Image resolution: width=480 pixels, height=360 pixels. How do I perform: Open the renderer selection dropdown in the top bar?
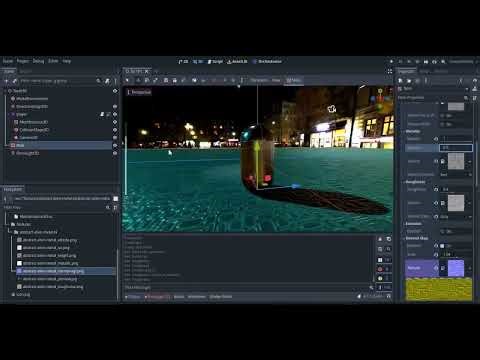462,61
